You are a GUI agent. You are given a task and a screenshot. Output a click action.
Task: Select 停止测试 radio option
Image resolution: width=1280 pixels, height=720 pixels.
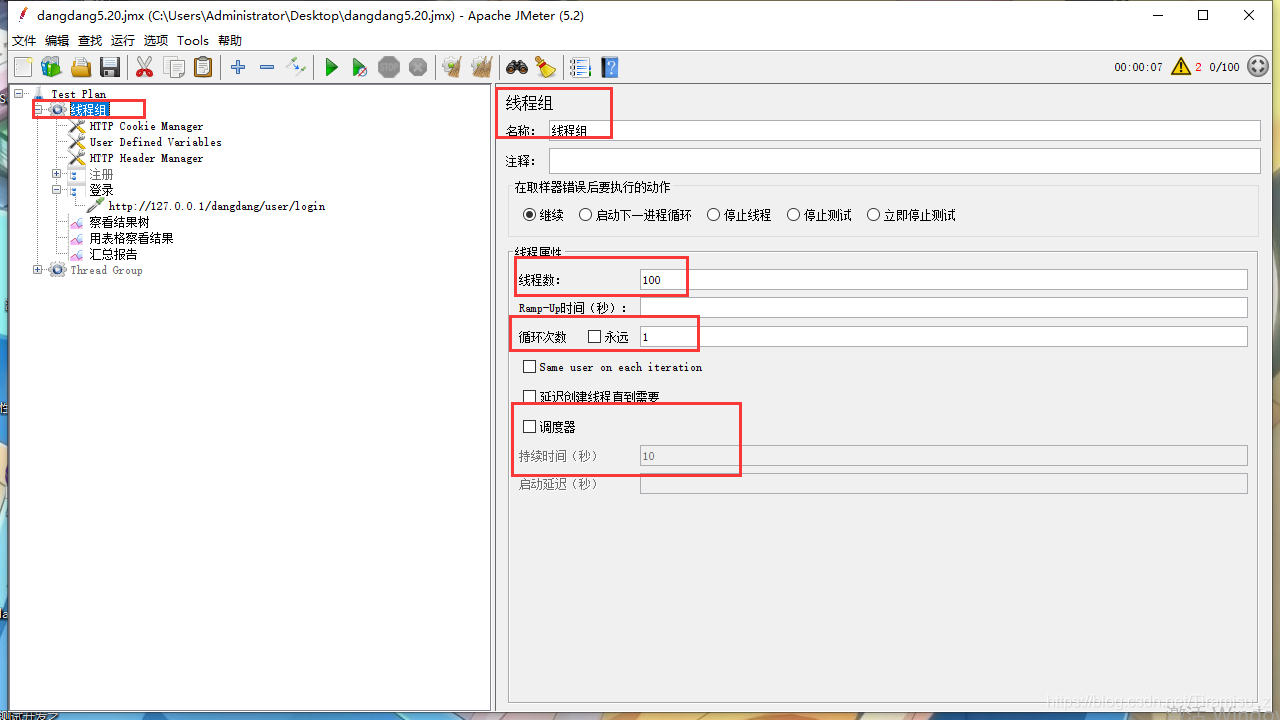click(793, 215)
